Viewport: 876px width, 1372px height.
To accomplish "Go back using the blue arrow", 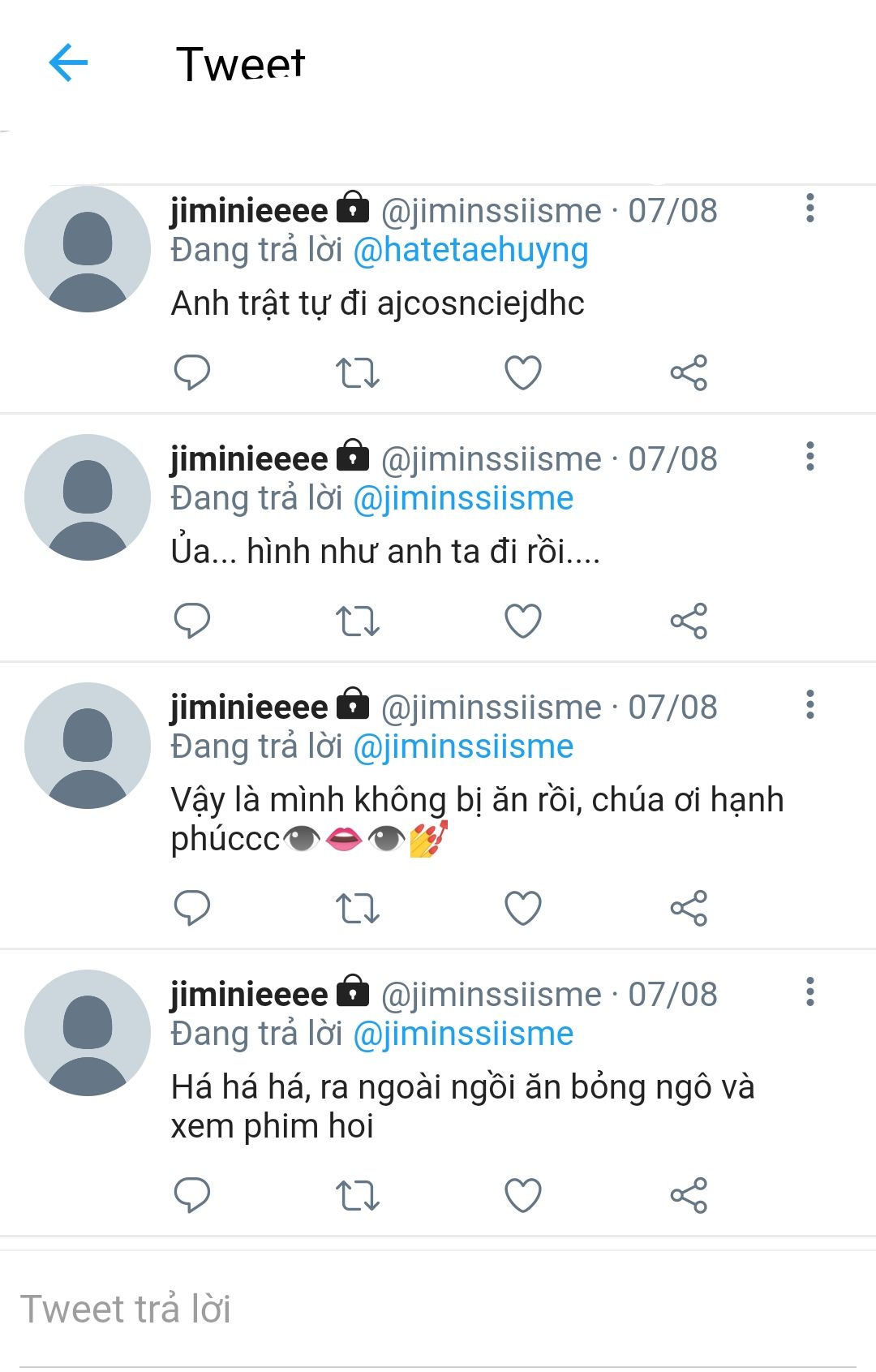I will (68, 62).
